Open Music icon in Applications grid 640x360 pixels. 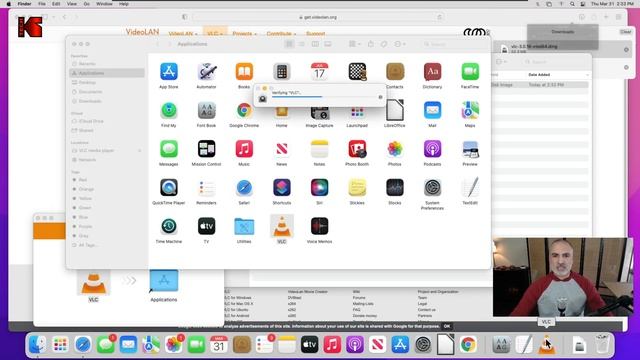click(x=244, y=149)
